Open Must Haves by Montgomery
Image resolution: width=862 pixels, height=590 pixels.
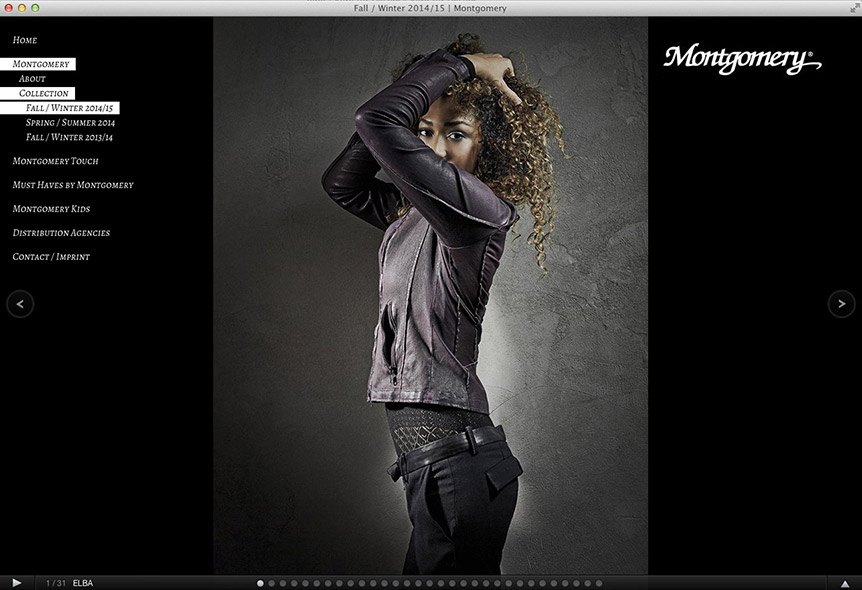click(x=73, y=185)
